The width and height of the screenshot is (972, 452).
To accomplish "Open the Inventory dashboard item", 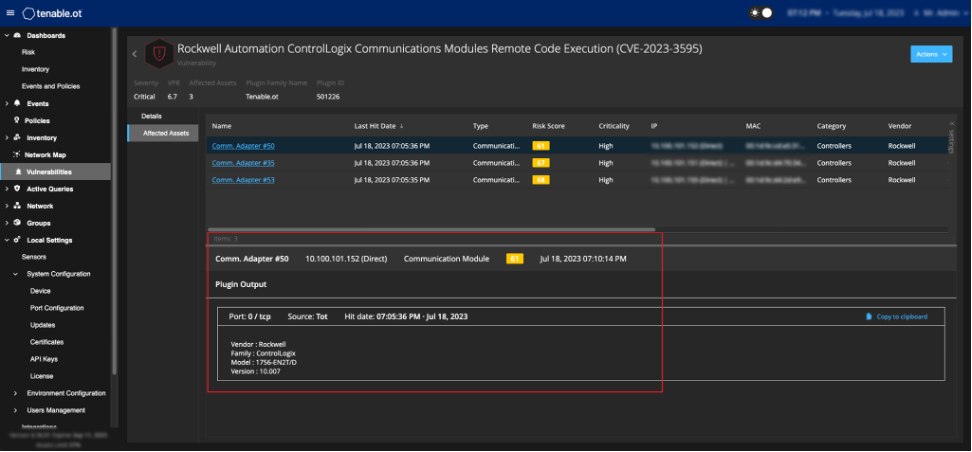I will 35,69.
